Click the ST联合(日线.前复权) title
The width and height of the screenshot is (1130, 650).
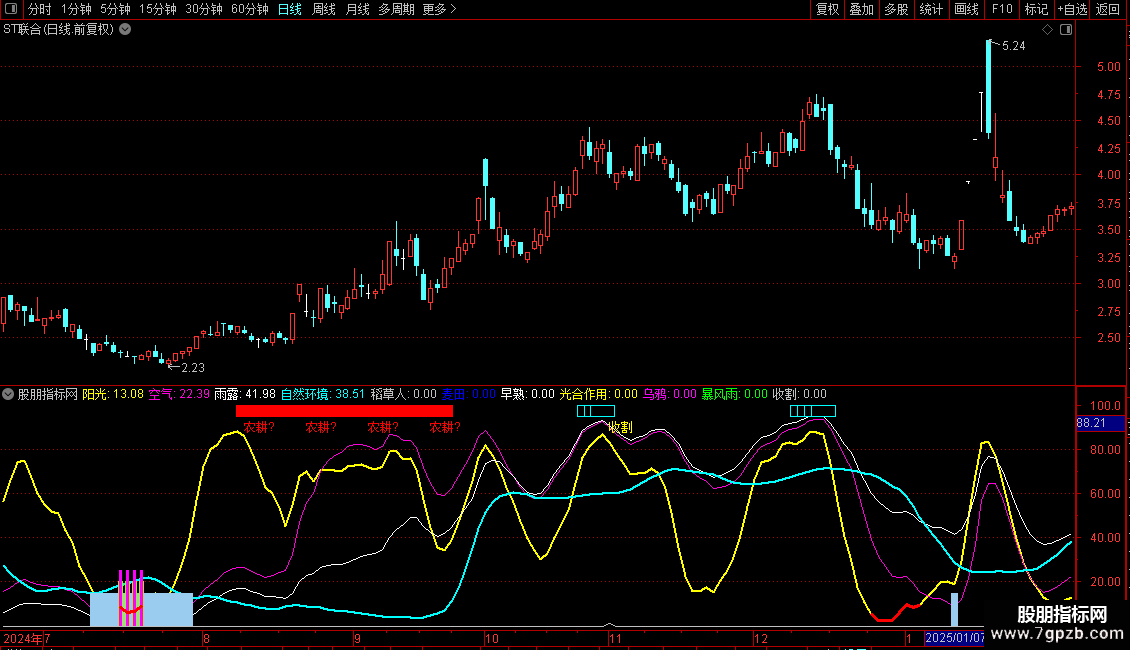pyautogui.click(x=58, y=30)
